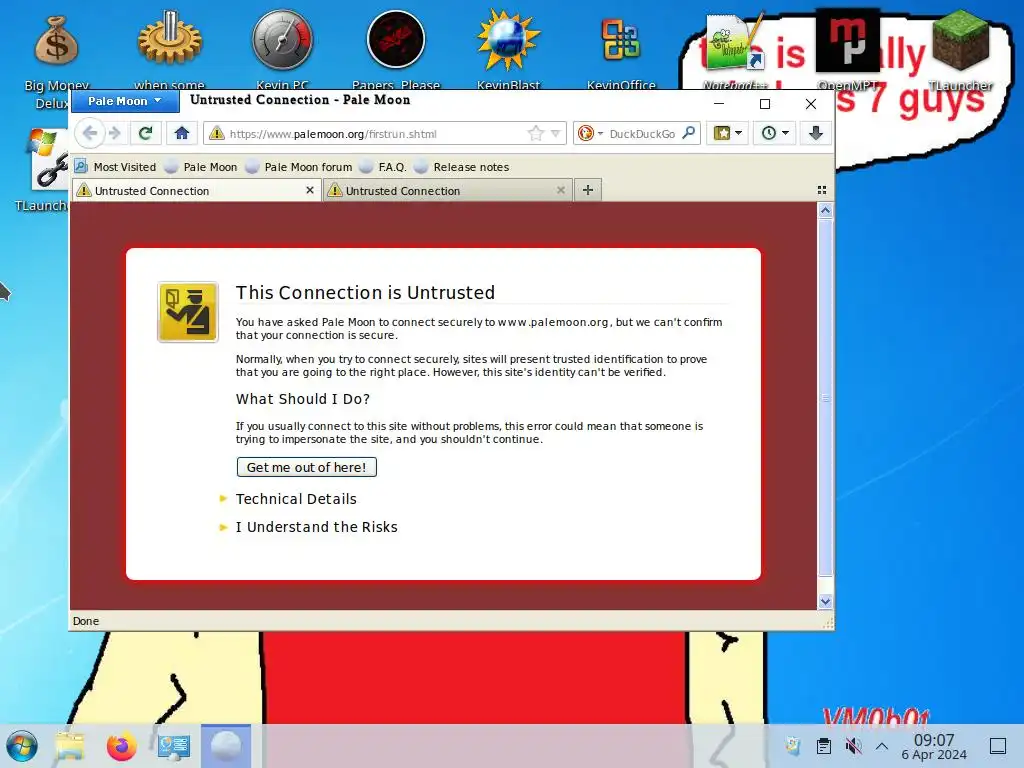1024x768 pixels.
Task: Open the Pale Moon application menu
Action: 124,101
